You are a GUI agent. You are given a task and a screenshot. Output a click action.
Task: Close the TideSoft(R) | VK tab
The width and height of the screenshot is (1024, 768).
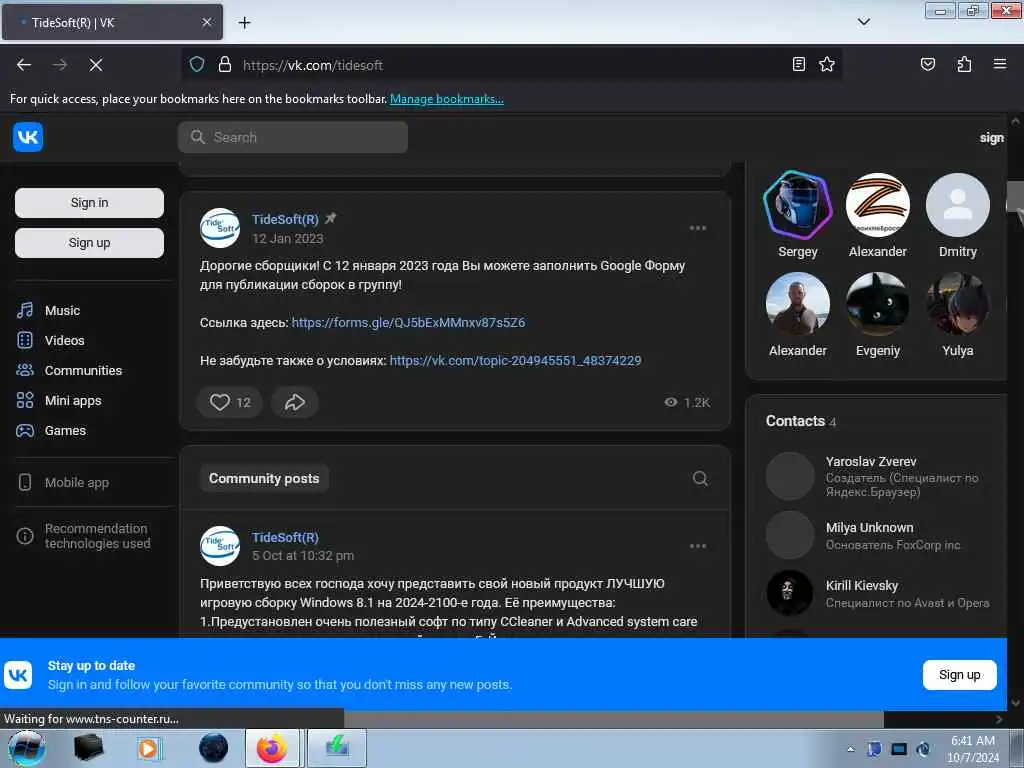coord(206,22)
